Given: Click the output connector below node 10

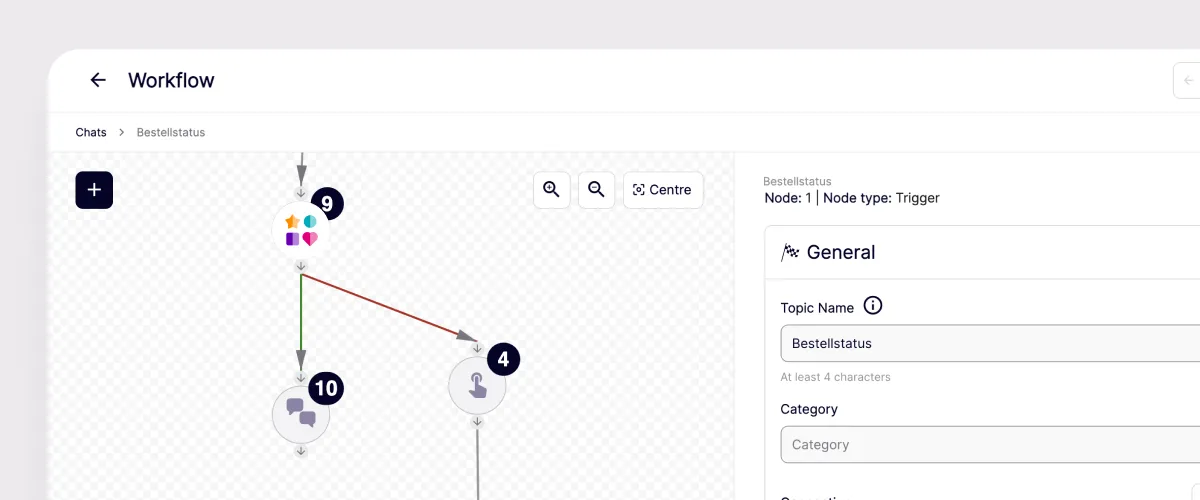Looking at the screenshot, I should (301, 450).
